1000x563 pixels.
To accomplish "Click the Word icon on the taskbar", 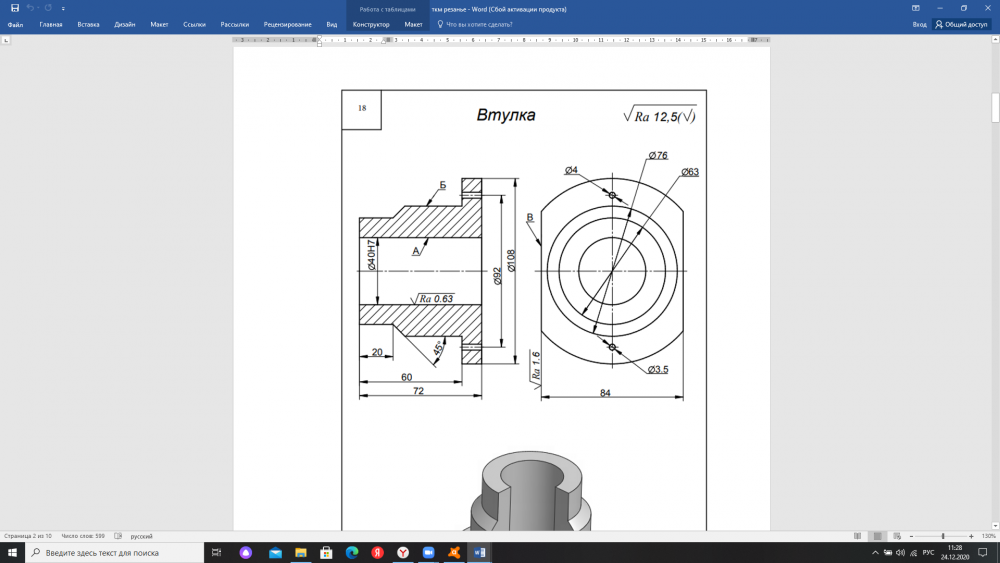I will coord(480,553).
